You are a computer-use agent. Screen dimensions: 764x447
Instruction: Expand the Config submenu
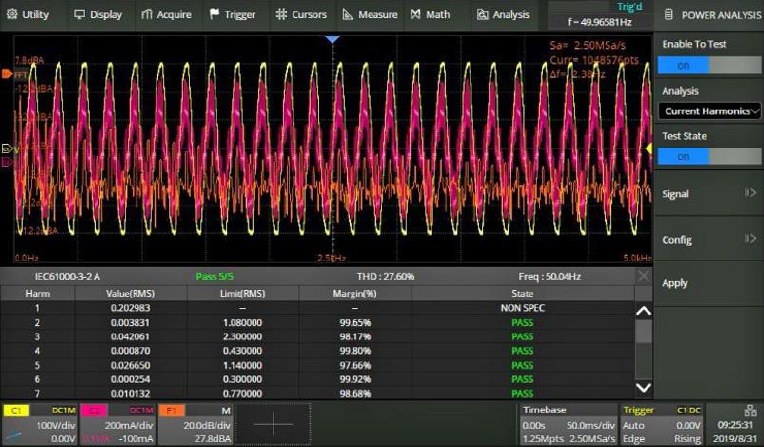709,239
